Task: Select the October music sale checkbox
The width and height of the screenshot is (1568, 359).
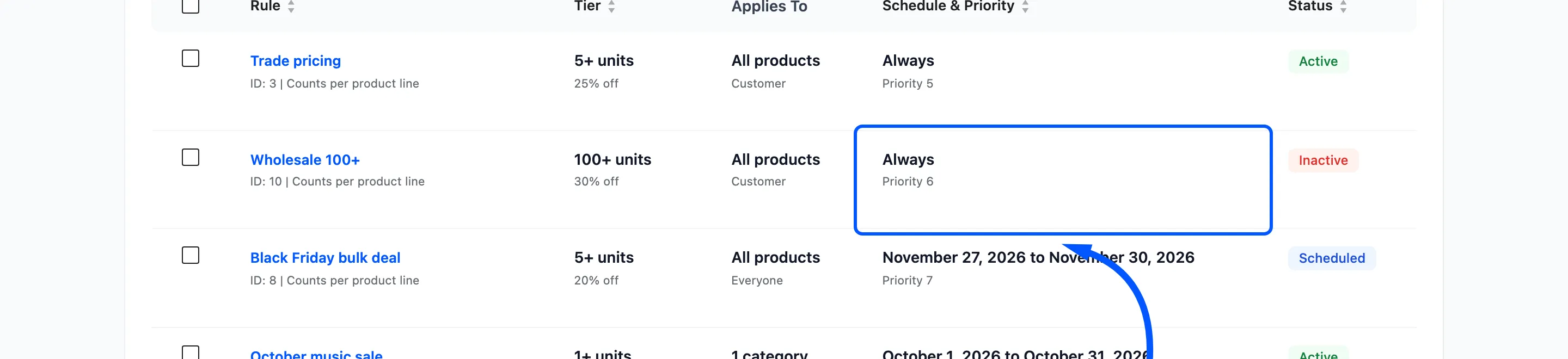Action: [191, 352]
